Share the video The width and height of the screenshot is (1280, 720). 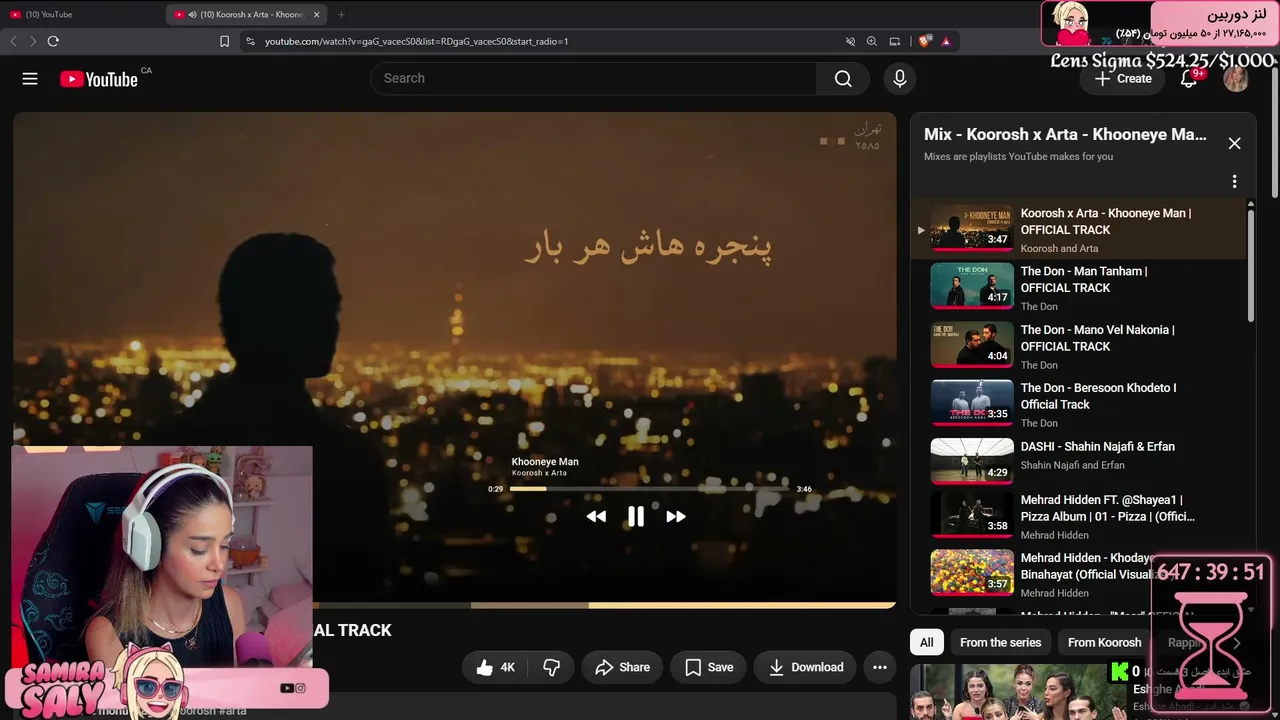point(622,667)
